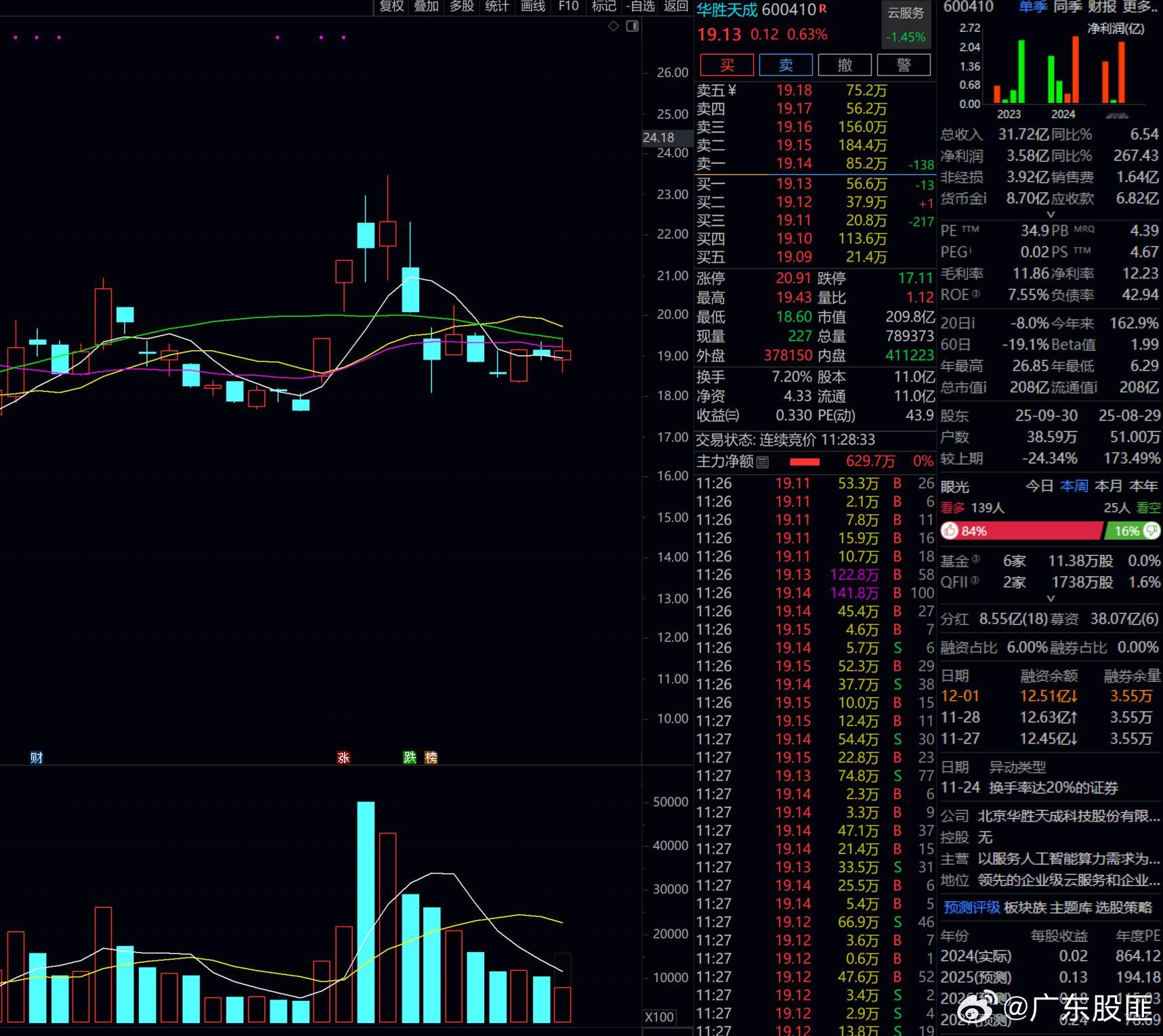Image resolution: width=1163 pixels, height=1036 pixels.
Task: Click the 涨停 price 20.91
Action: [x=794, y=278]
